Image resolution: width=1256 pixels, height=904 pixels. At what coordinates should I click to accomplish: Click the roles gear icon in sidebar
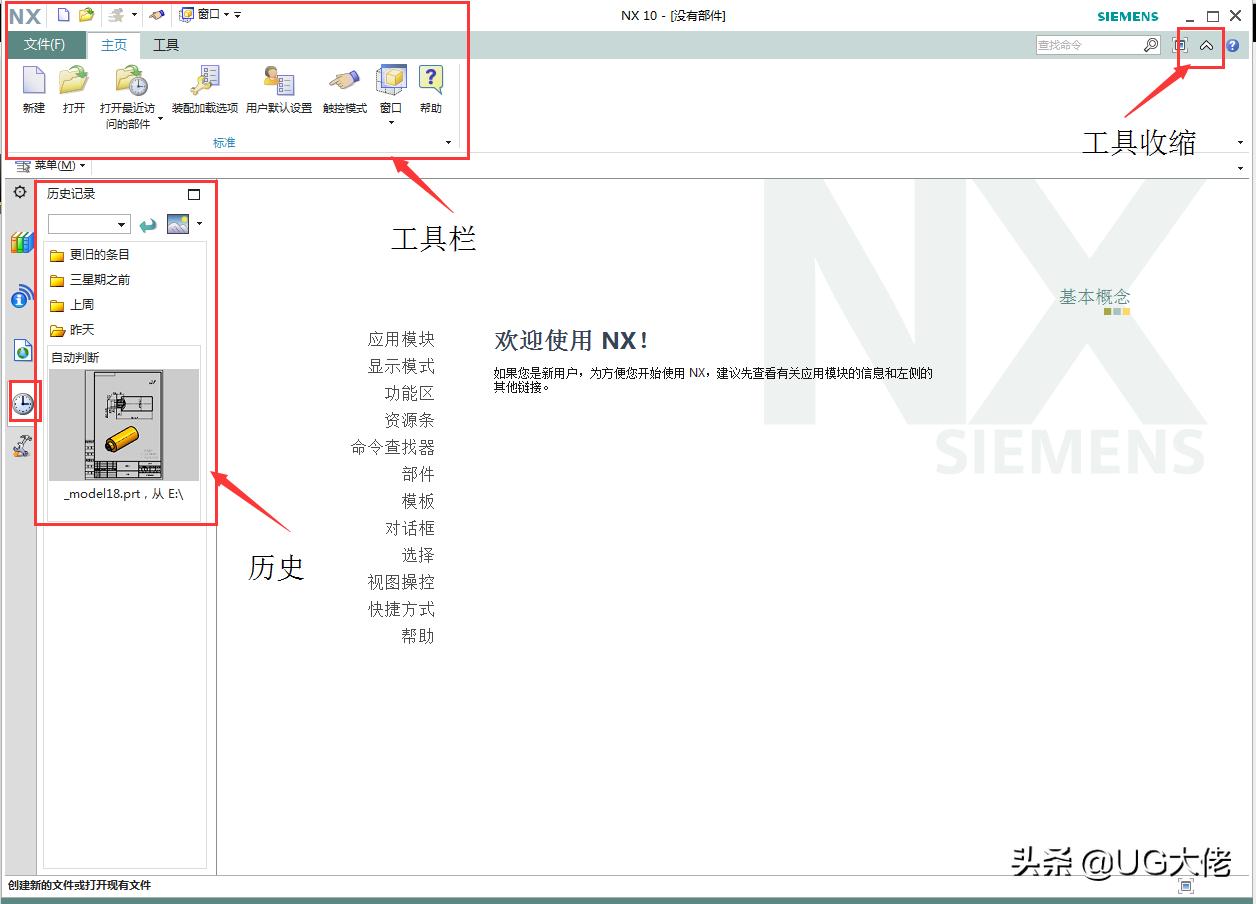pos(20,192)
